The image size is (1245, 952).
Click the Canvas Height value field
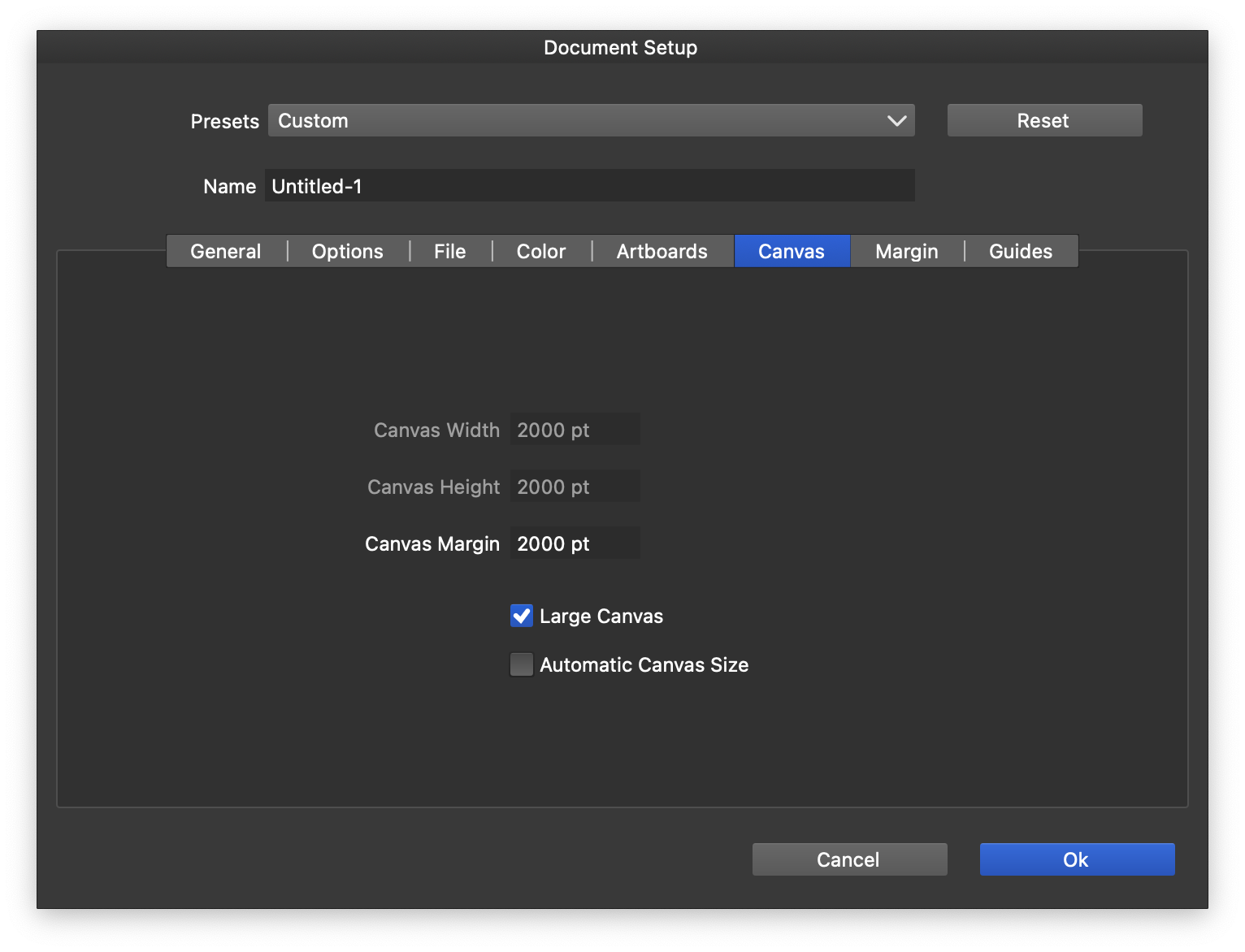pos(575,487)
